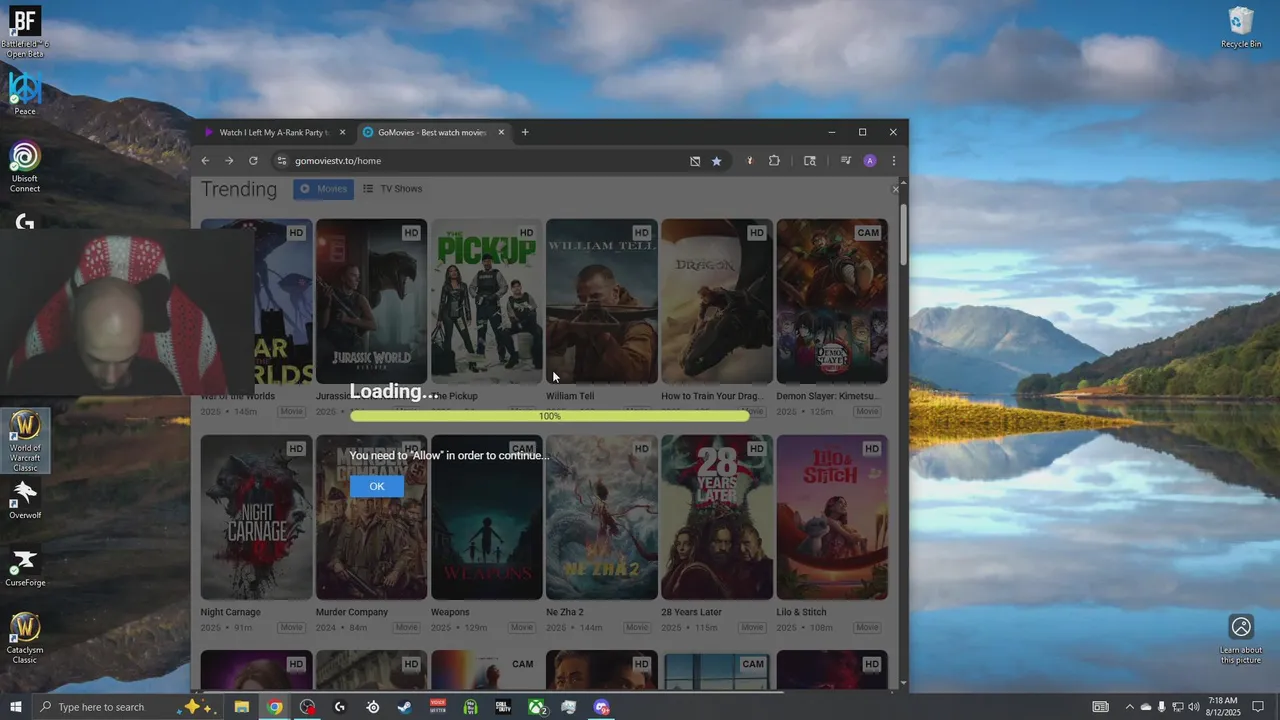Open Logitech G HUB taskbar icon
This screenshot has width=1280, height=720.
[340, 707]
